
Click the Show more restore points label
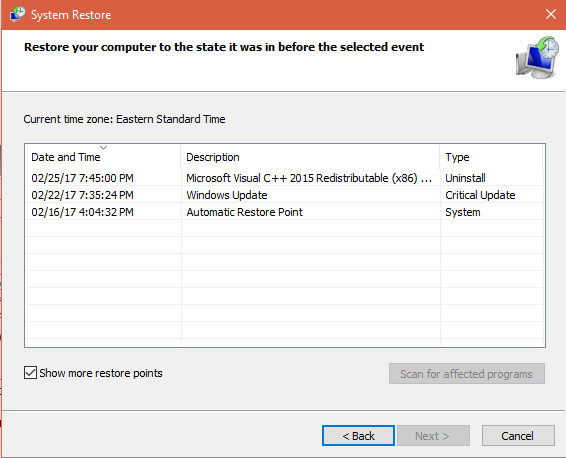point(101,373)
